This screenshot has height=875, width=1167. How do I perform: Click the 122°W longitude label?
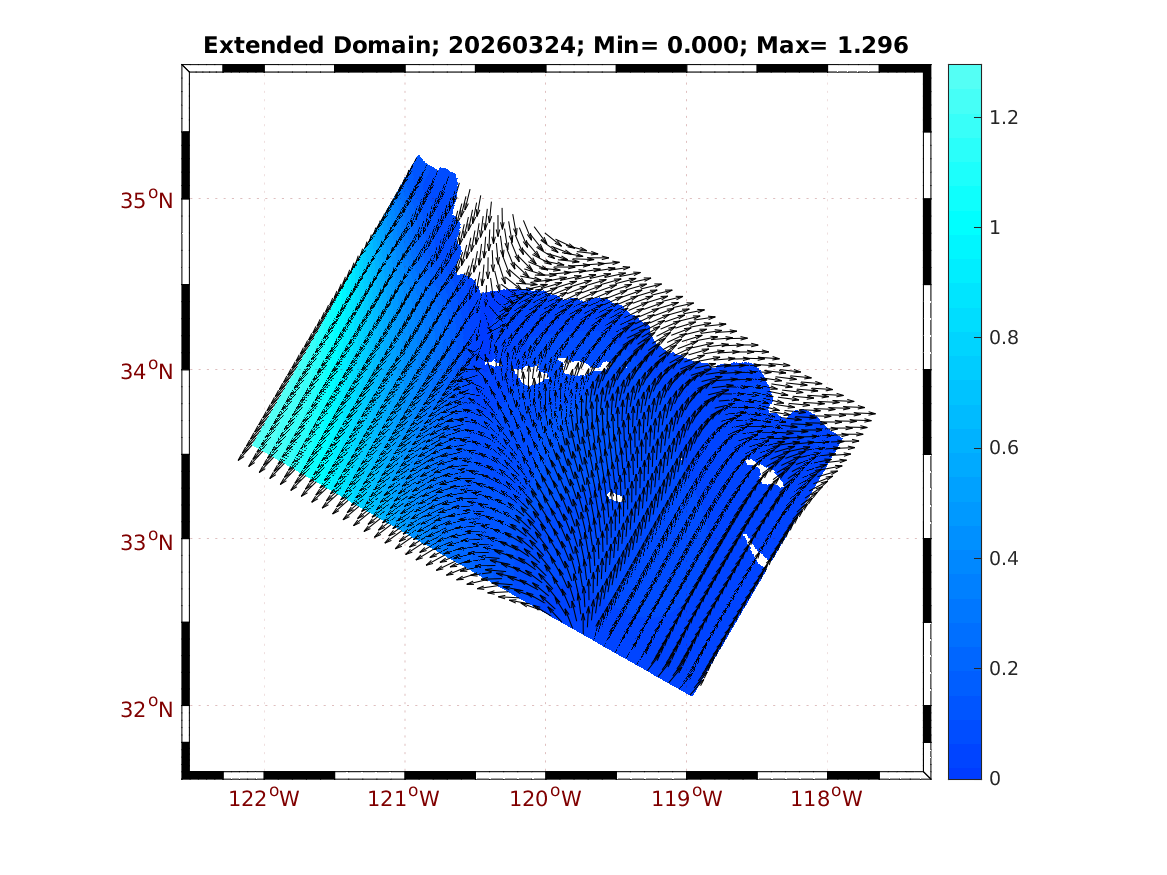[x=265, y=798]
